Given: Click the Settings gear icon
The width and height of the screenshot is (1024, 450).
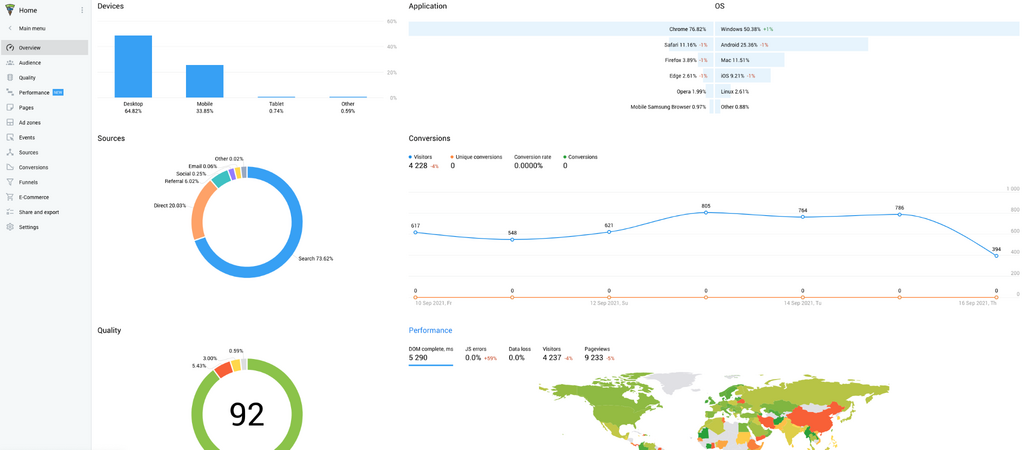Looking at the screenshot, I should click(10, 227).
